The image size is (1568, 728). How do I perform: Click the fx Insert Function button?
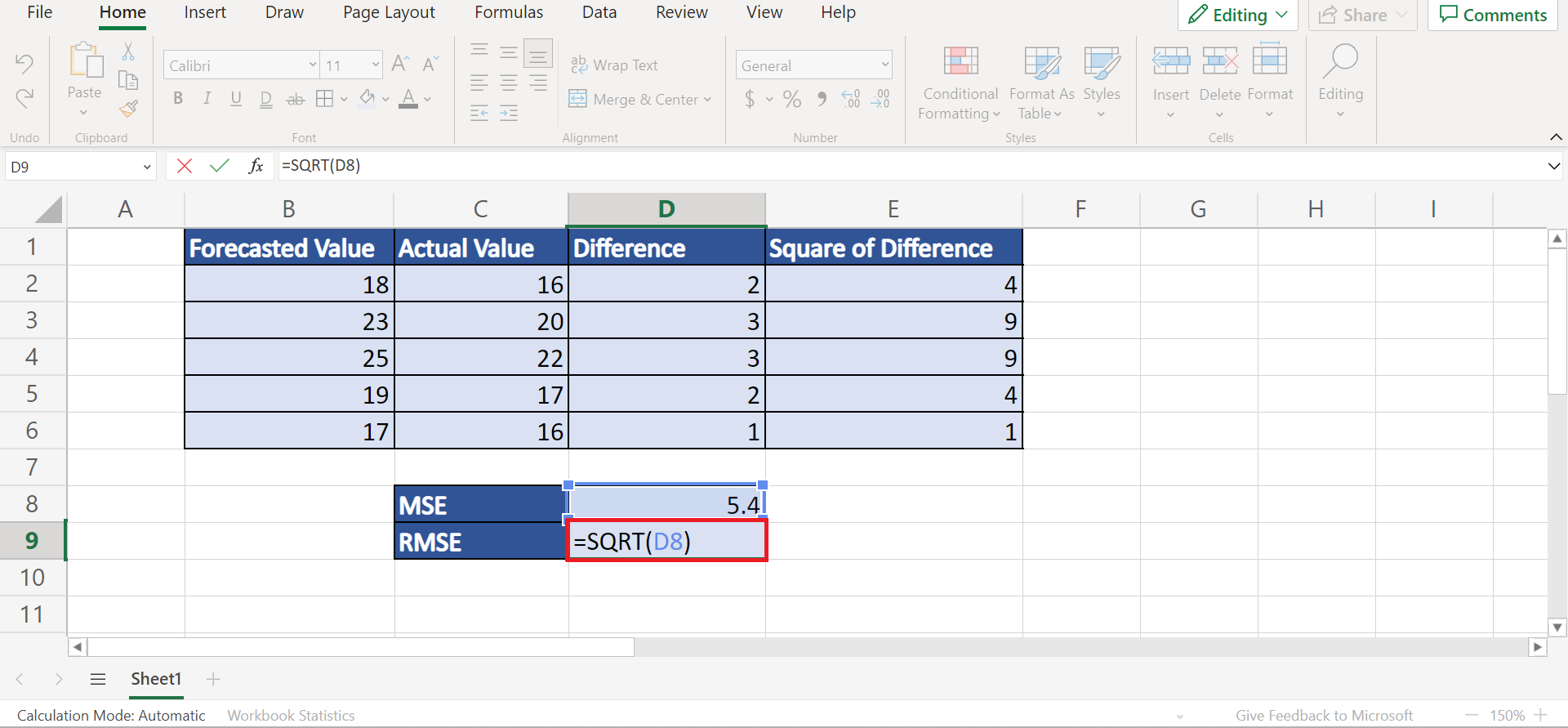256,166
